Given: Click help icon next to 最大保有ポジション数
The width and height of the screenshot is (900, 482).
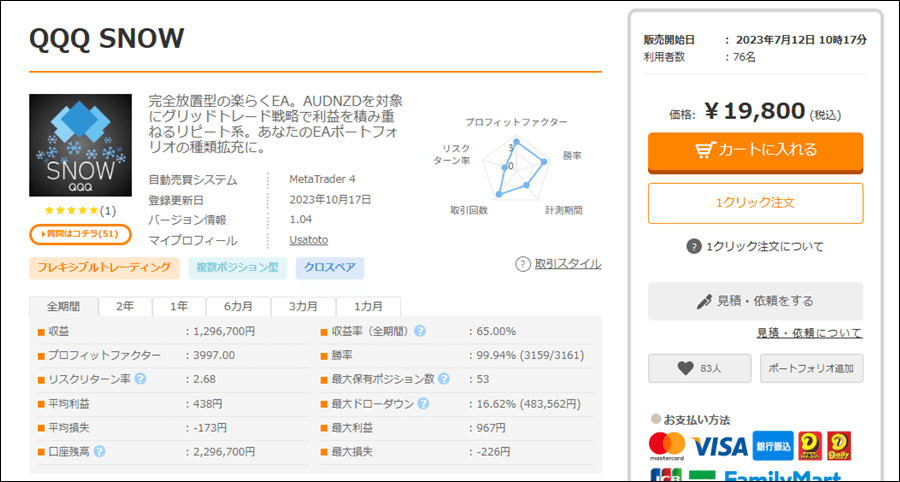Looking at the screenshot, I should pyautogui.click(x=444, y=379).
